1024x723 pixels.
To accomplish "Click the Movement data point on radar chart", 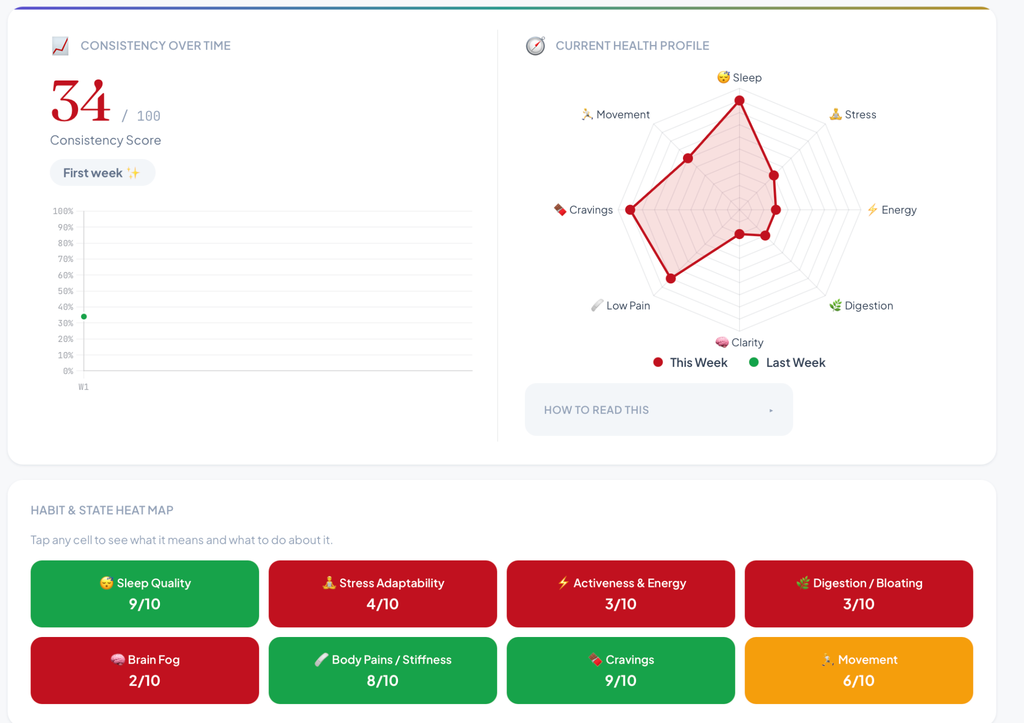I will click(x=688, y=158).
